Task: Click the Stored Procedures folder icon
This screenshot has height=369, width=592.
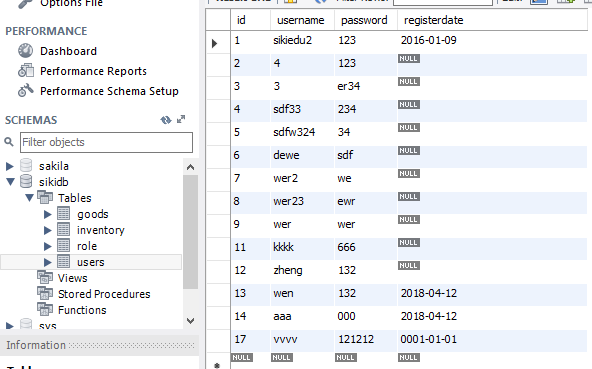Action: coord(45,293)
